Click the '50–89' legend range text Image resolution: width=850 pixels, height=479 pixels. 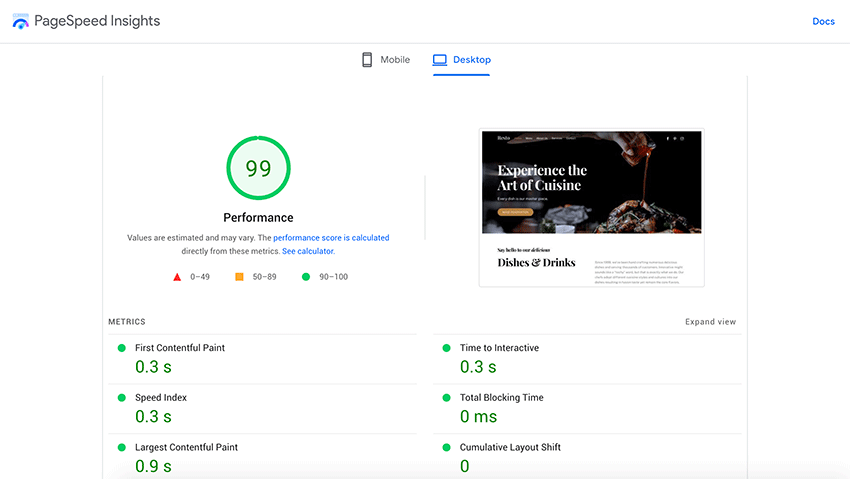(x=265, y=277)
